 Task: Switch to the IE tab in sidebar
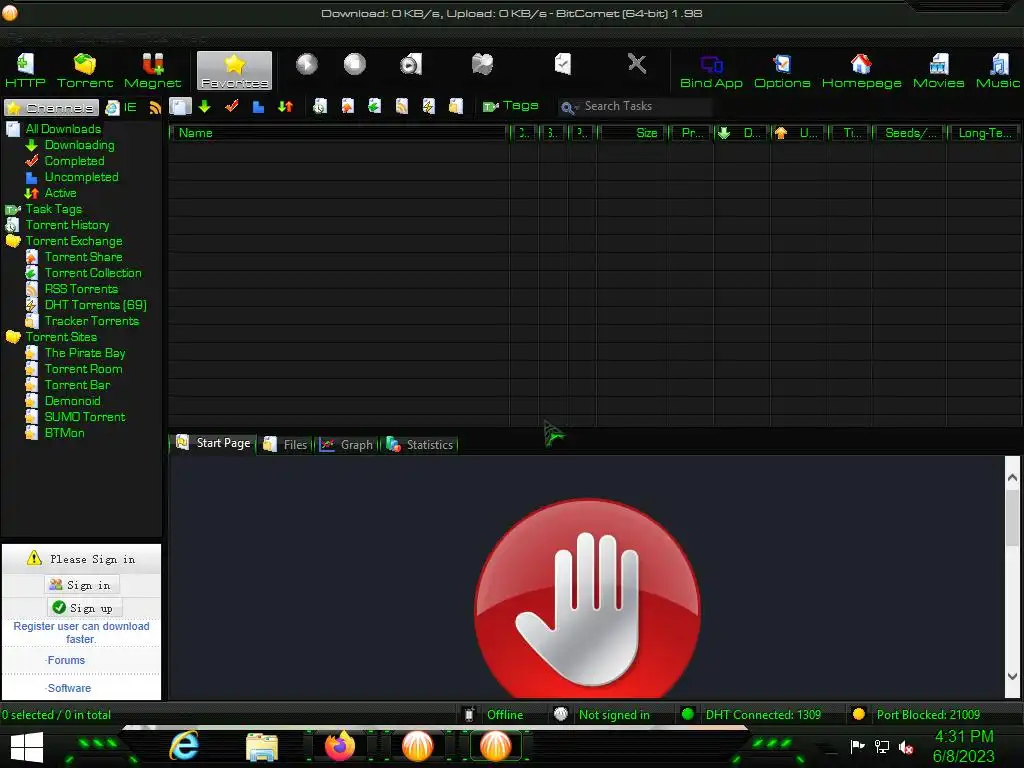click(121, 108)
